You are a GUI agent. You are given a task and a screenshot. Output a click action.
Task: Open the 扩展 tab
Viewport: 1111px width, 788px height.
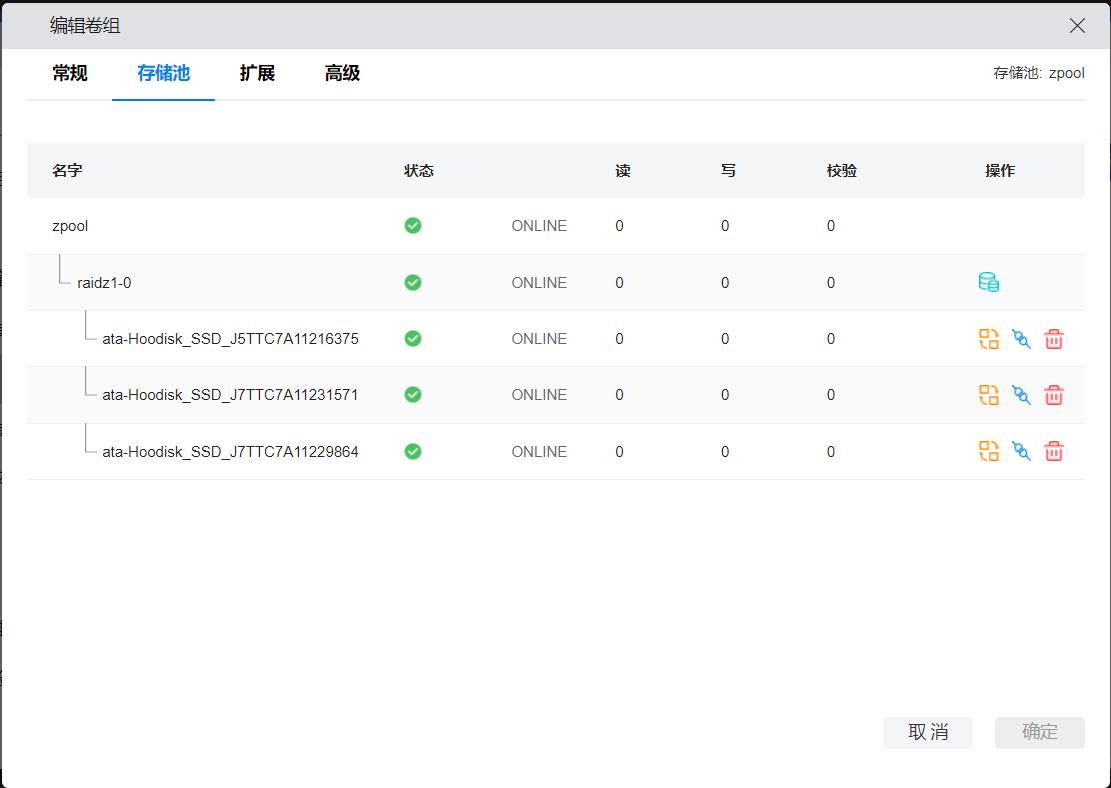coord(257,73)
